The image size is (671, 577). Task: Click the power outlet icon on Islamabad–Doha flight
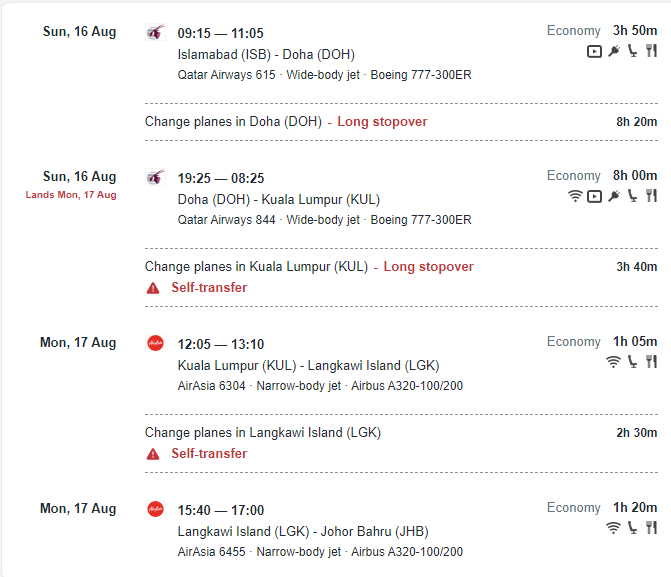click(614, 51)
